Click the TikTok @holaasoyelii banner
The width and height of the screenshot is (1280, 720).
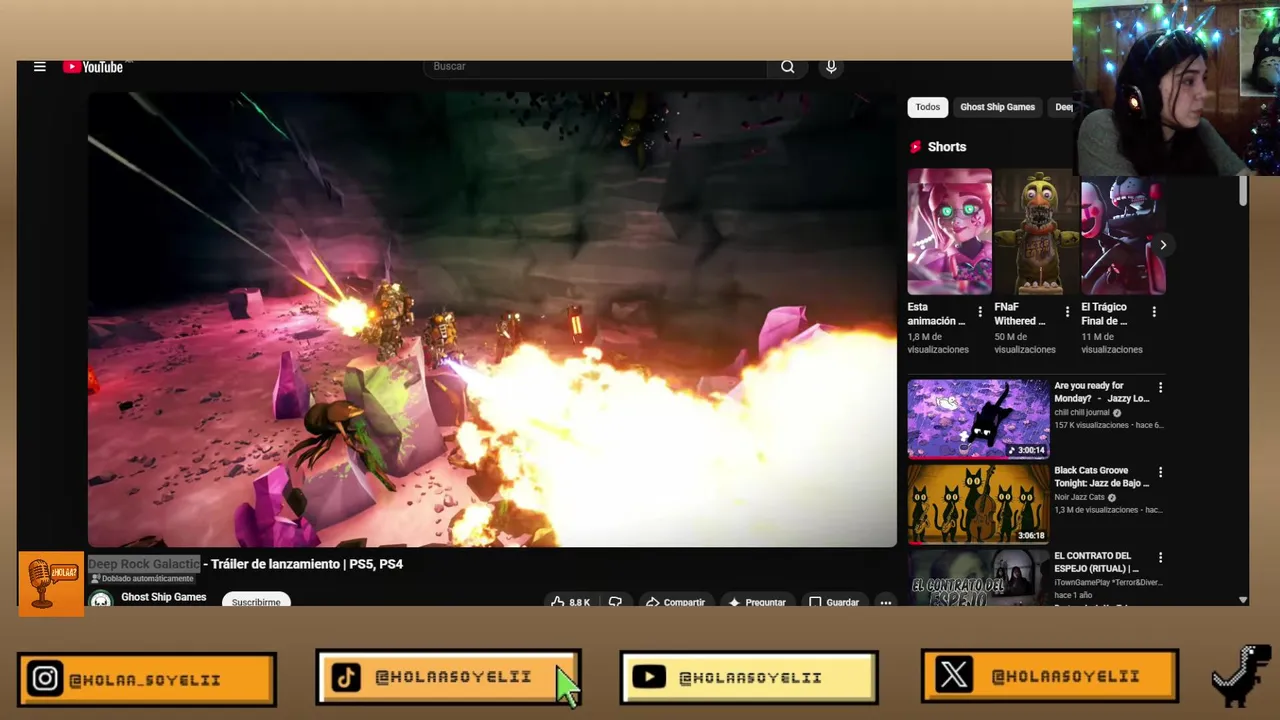tap(448, 677)
